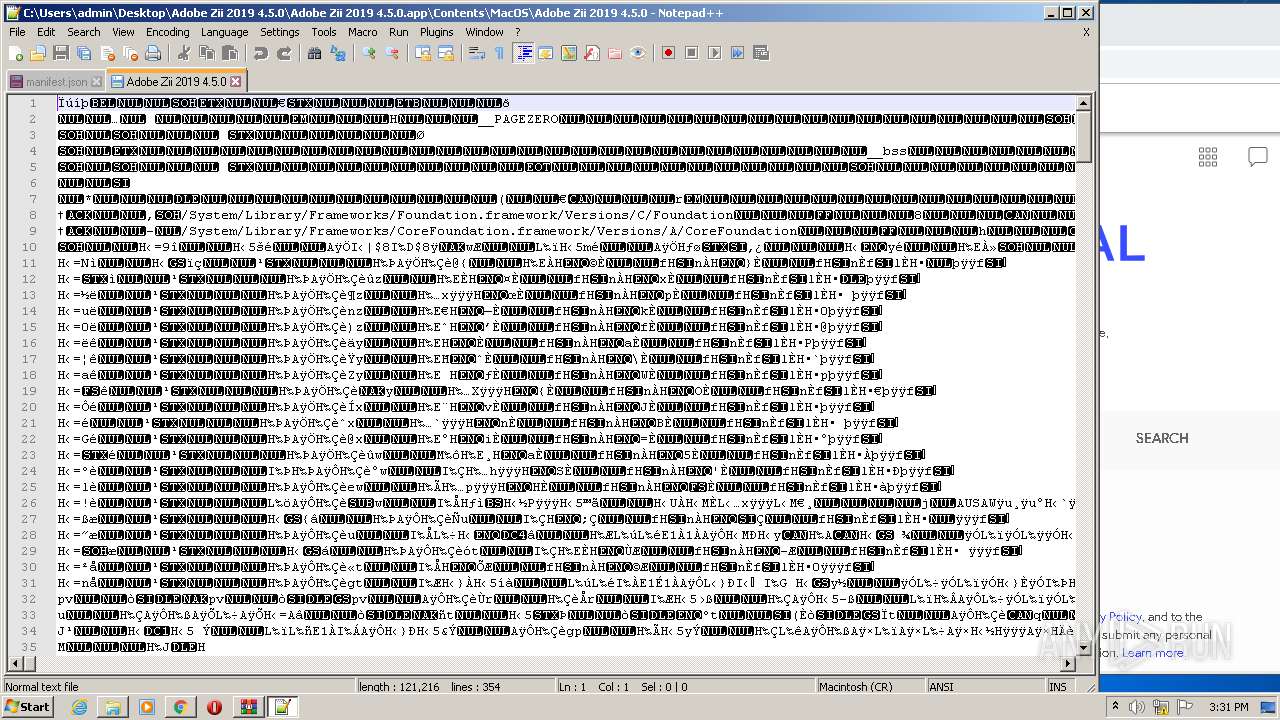Viewport: 1280px width, 720px height.
Task: Open Internet Explorer from the taskbar
Action: pos(79,707)
